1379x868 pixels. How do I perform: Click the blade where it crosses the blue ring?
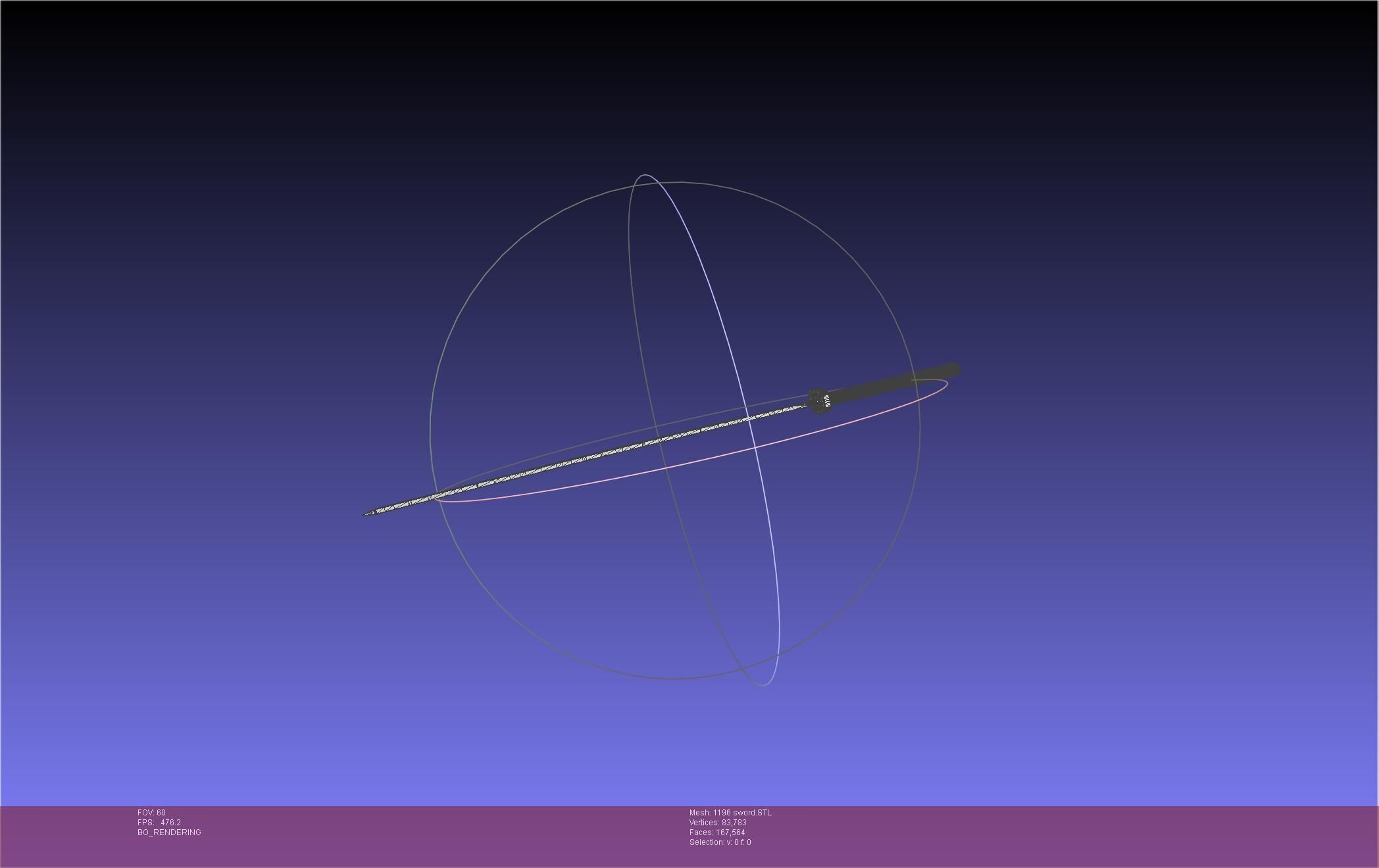click(x=749, y=418)
